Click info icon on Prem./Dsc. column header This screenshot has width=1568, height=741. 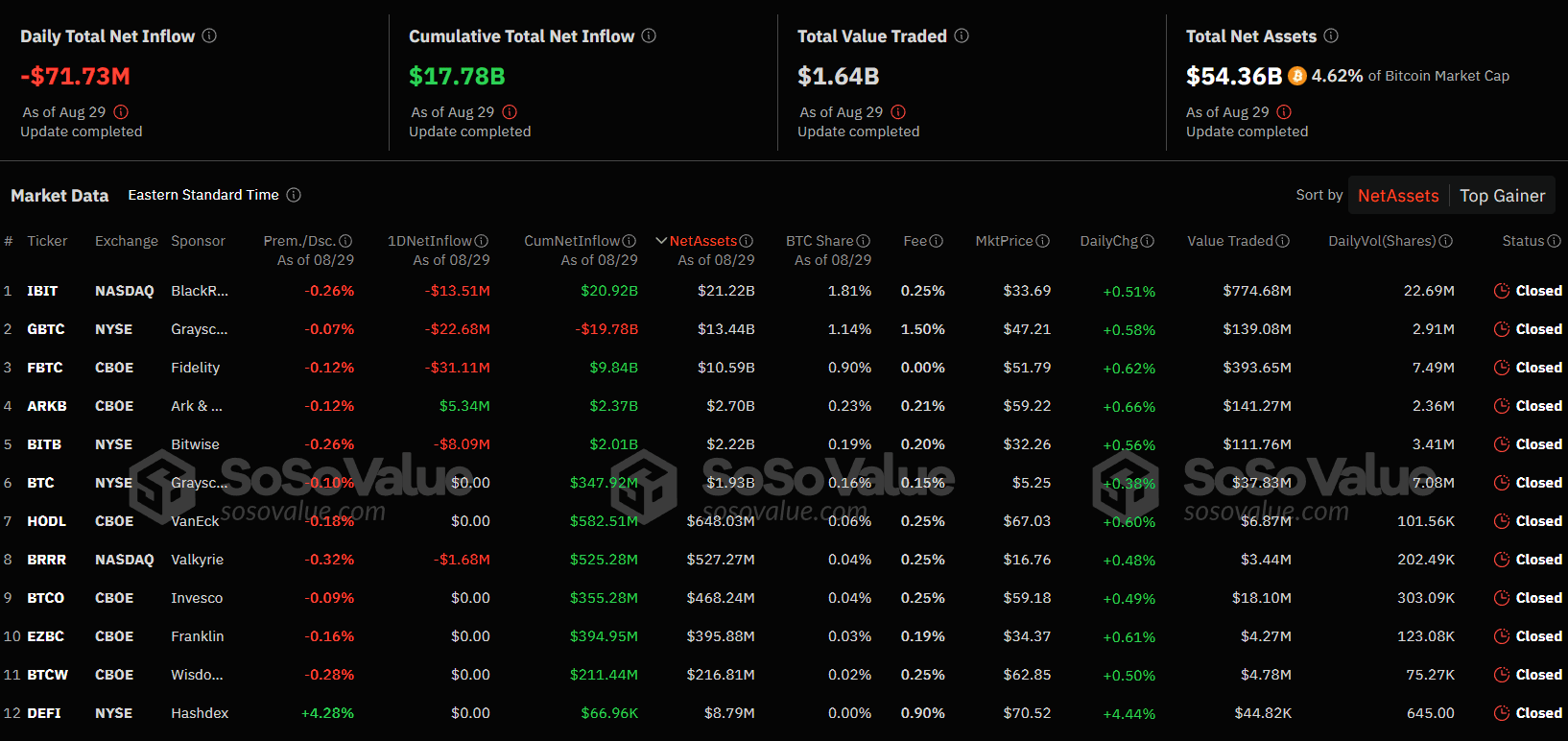tap(345, 241)
